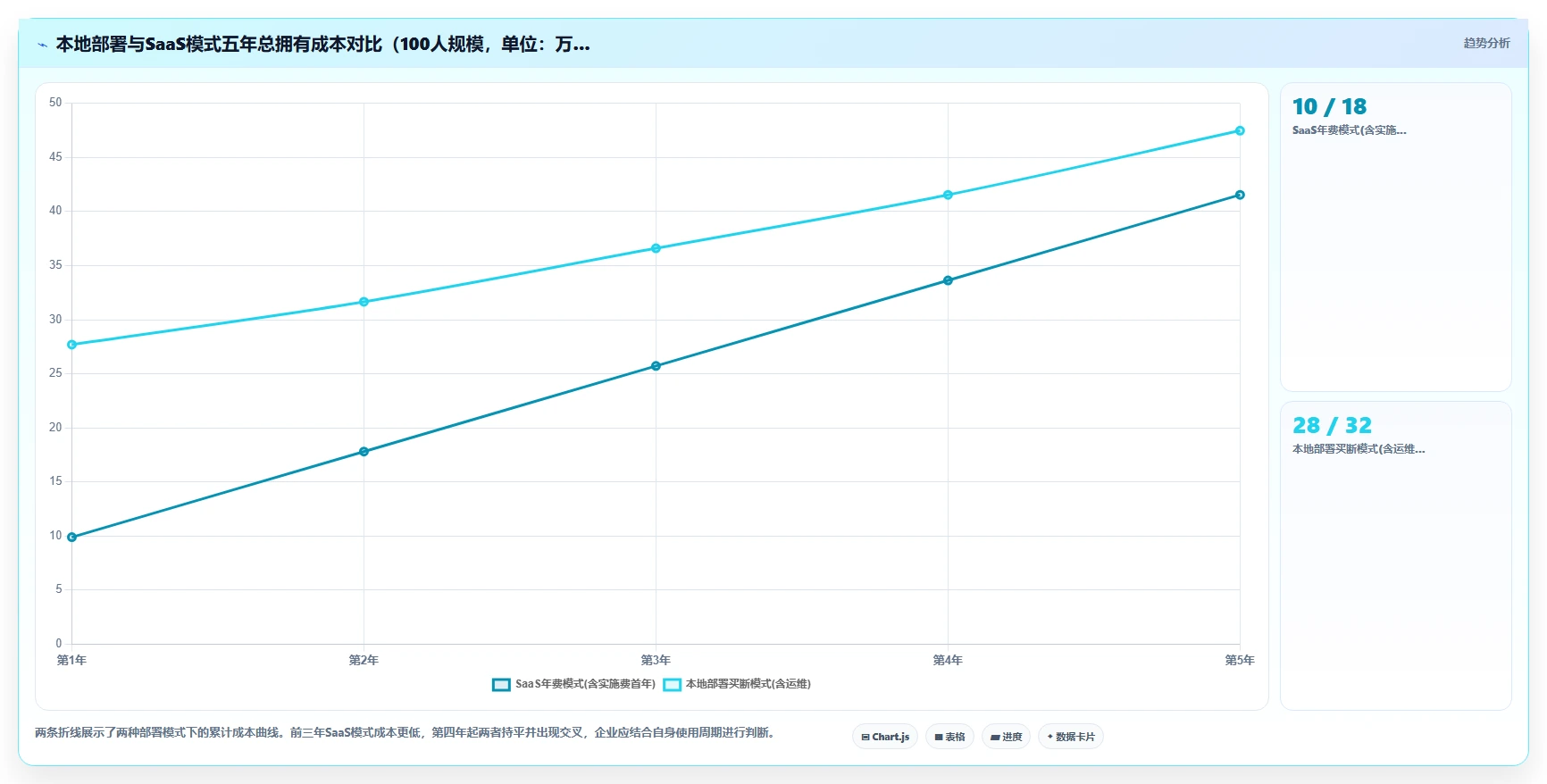Click the SaaS年费模式(含实施... card caption
Image resolution: width=1547 pixels, height=784 pixels.
pos(1350,130)
